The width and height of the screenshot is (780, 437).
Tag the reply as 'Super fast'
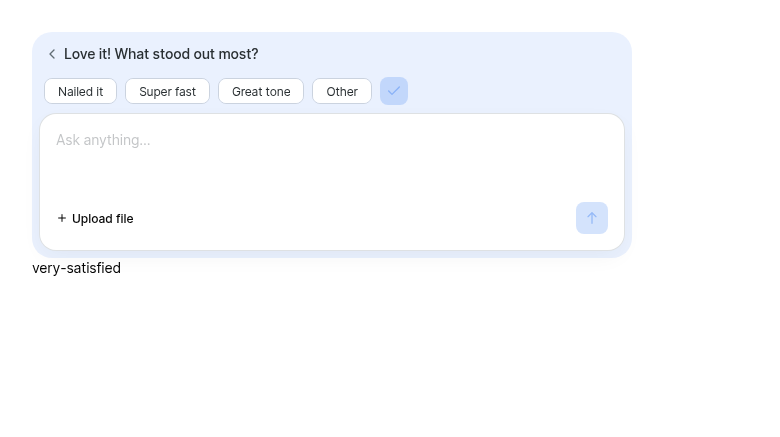[168, 92]
